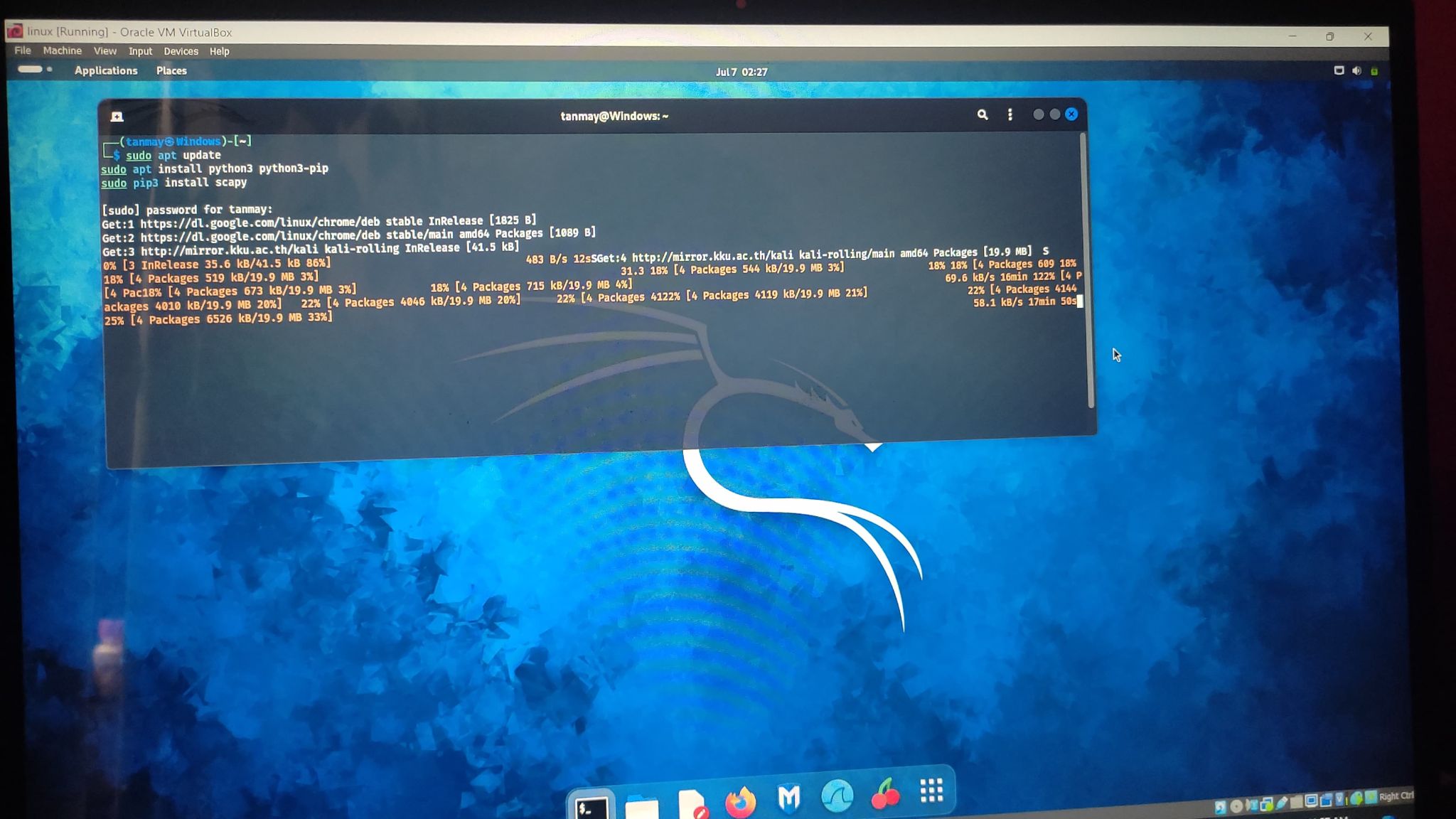Click the battery indicator in the top panel
The image size is (1456, 819).
pyautogui.click(x=1375, y=70)
